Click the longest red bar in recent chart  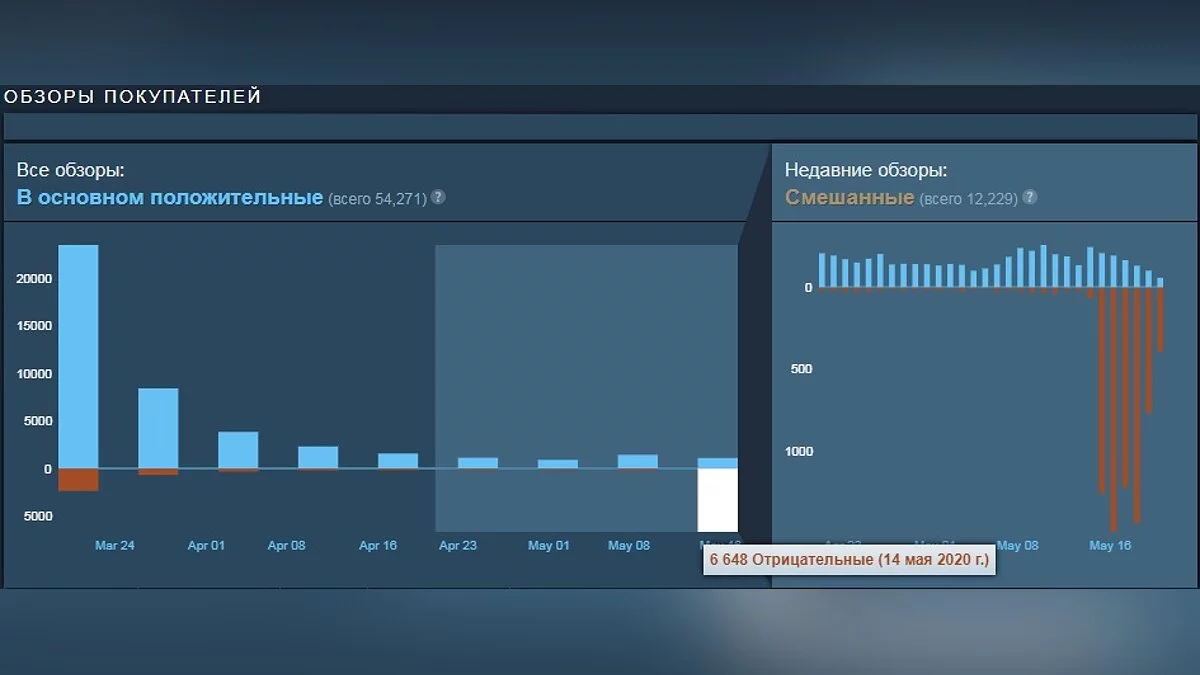(x=1113, y=410)
